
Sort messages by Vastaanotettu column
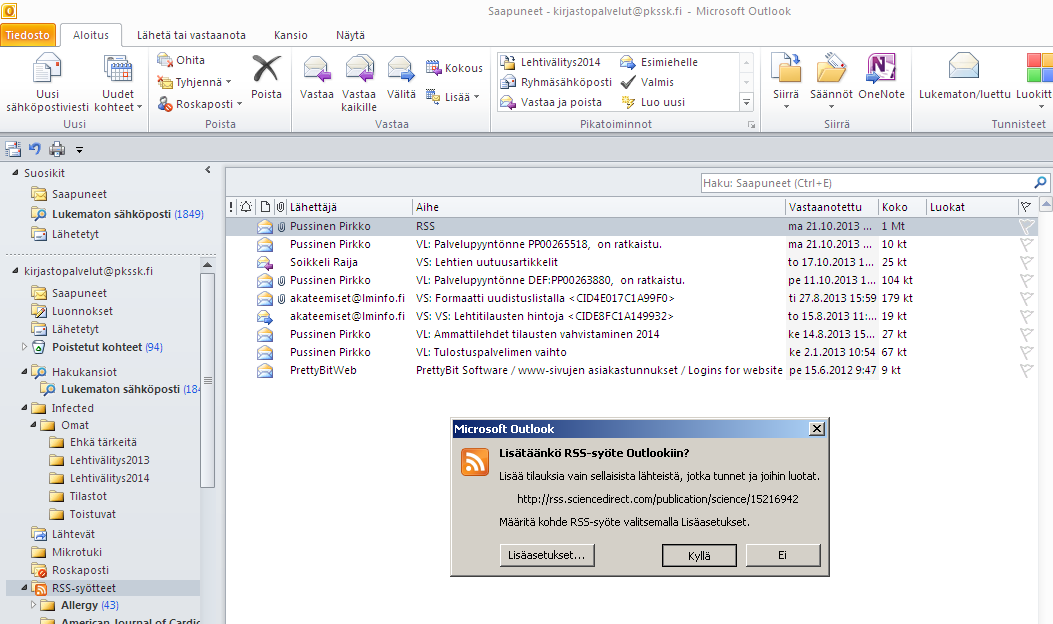pos(831,207)
